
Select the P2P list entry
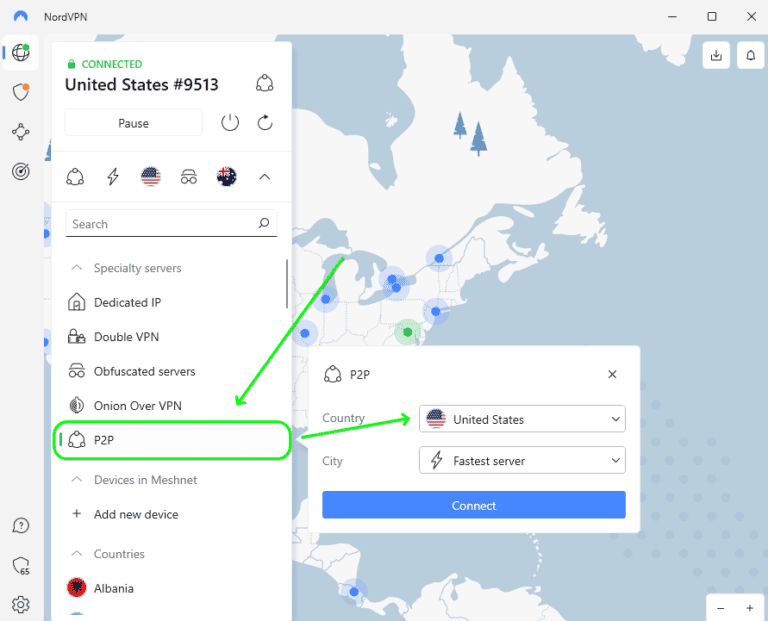pos(171,440)
